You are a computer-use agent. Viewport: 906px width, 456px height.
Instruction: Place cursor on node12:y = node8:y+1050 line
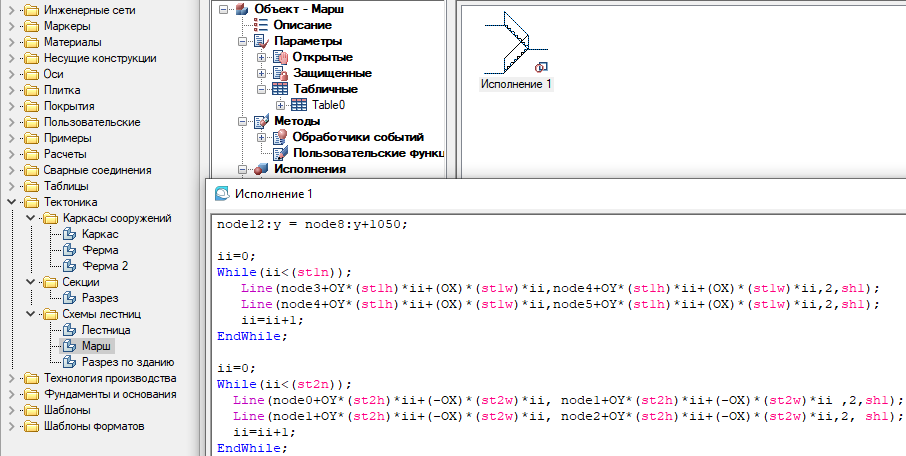tap(313, 224)
